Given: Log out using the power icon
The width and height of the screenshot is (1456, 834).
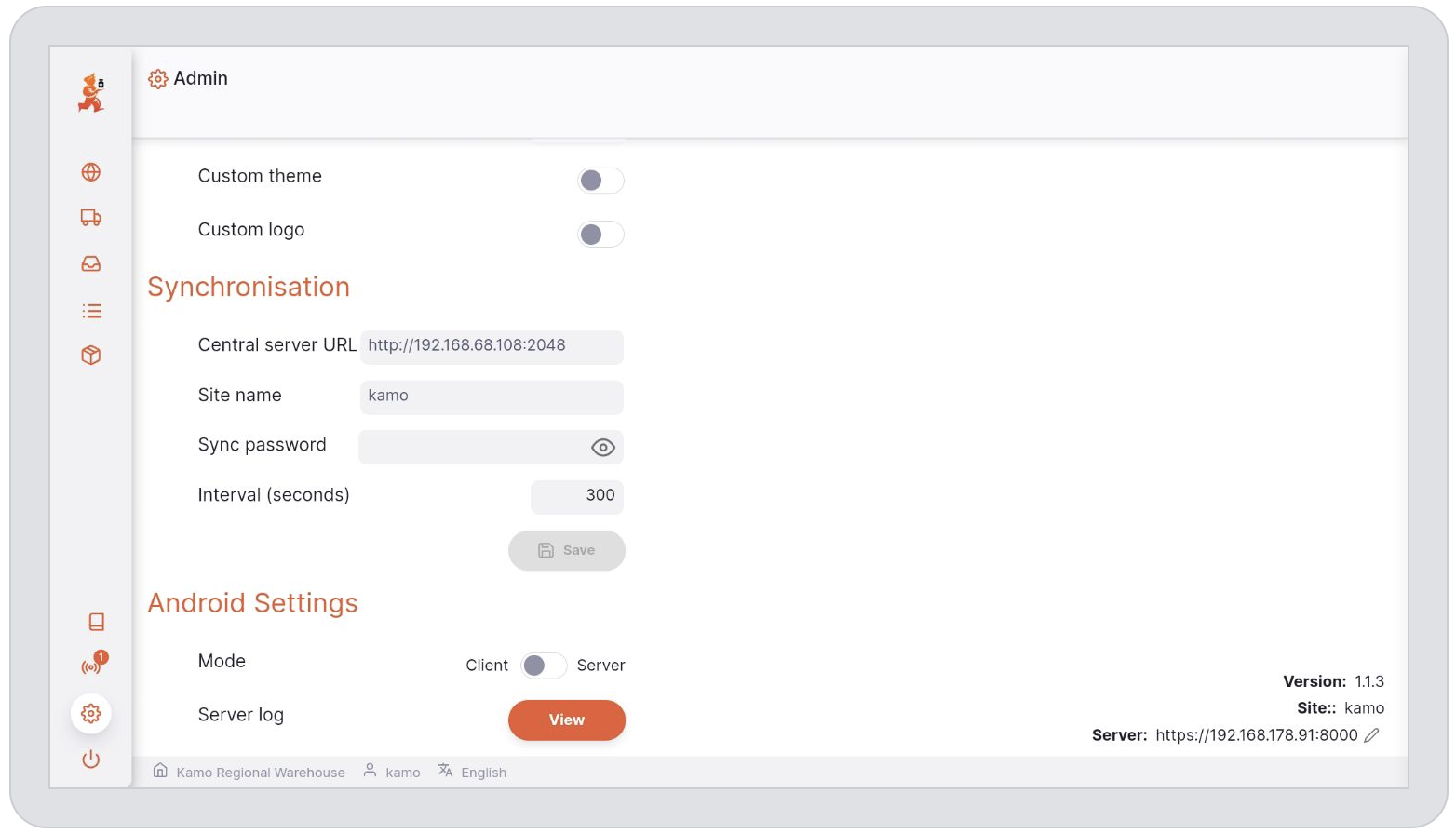Looking at the screenshot, I should (90, 759).
